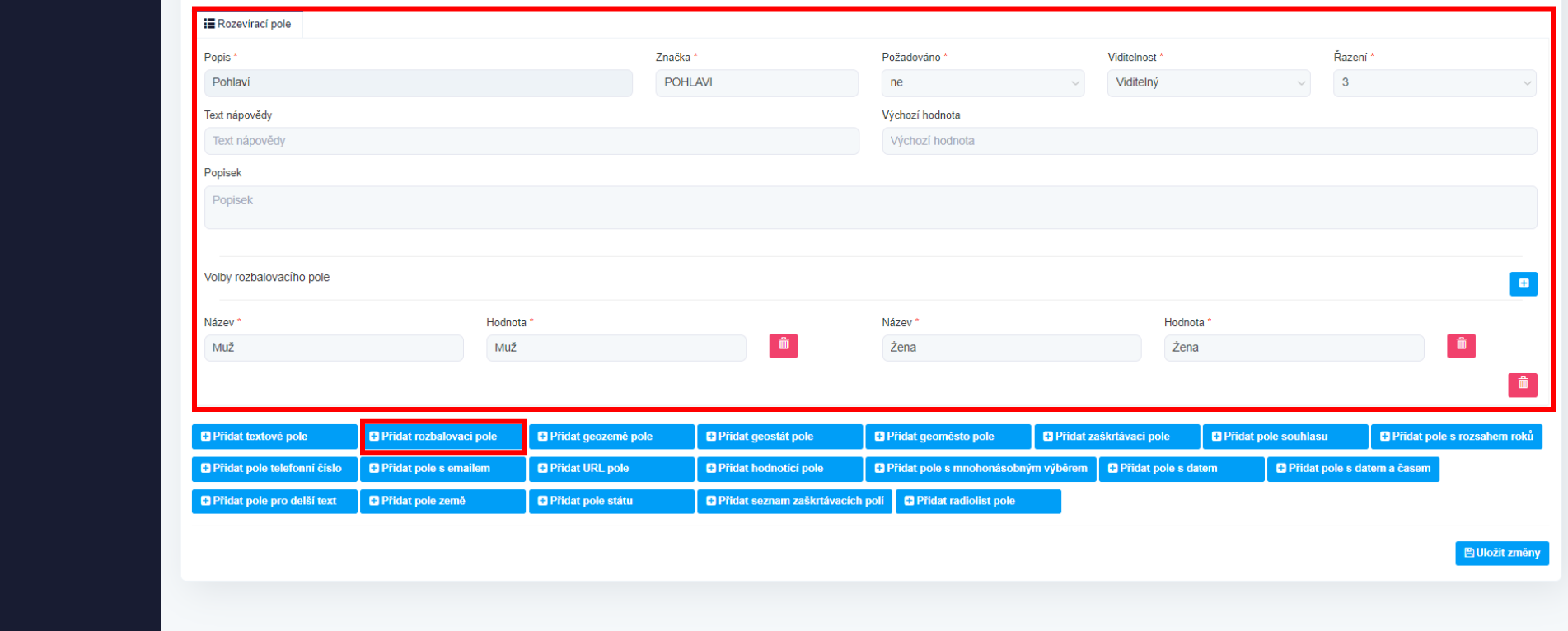Click the blue plus icon to add dropdown option
Image resolution: width=1568 pixels, height=631 pixels.
coord(1523,283)
